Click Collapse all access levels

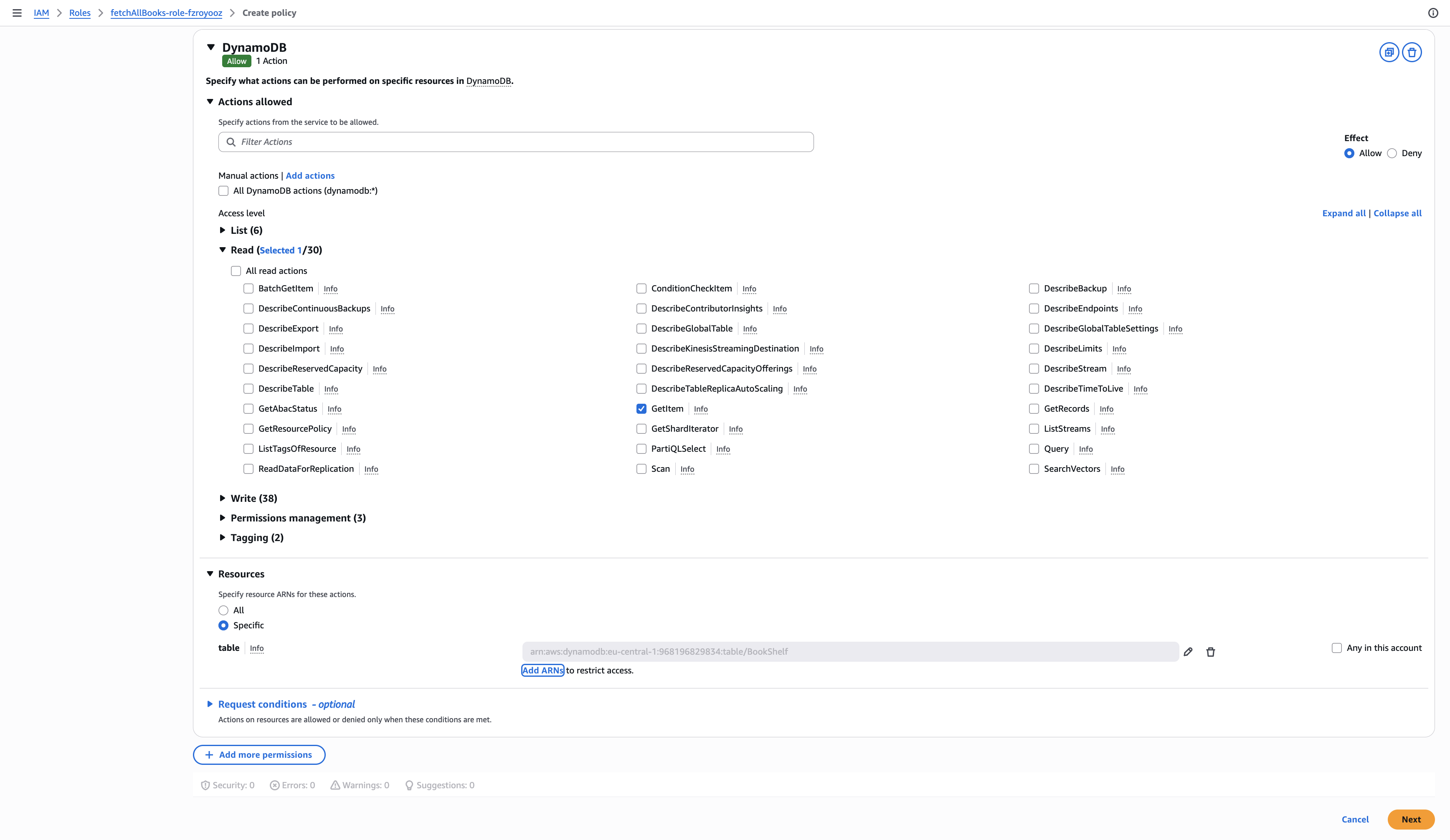pyautogui.click(x=1397, y=213)
